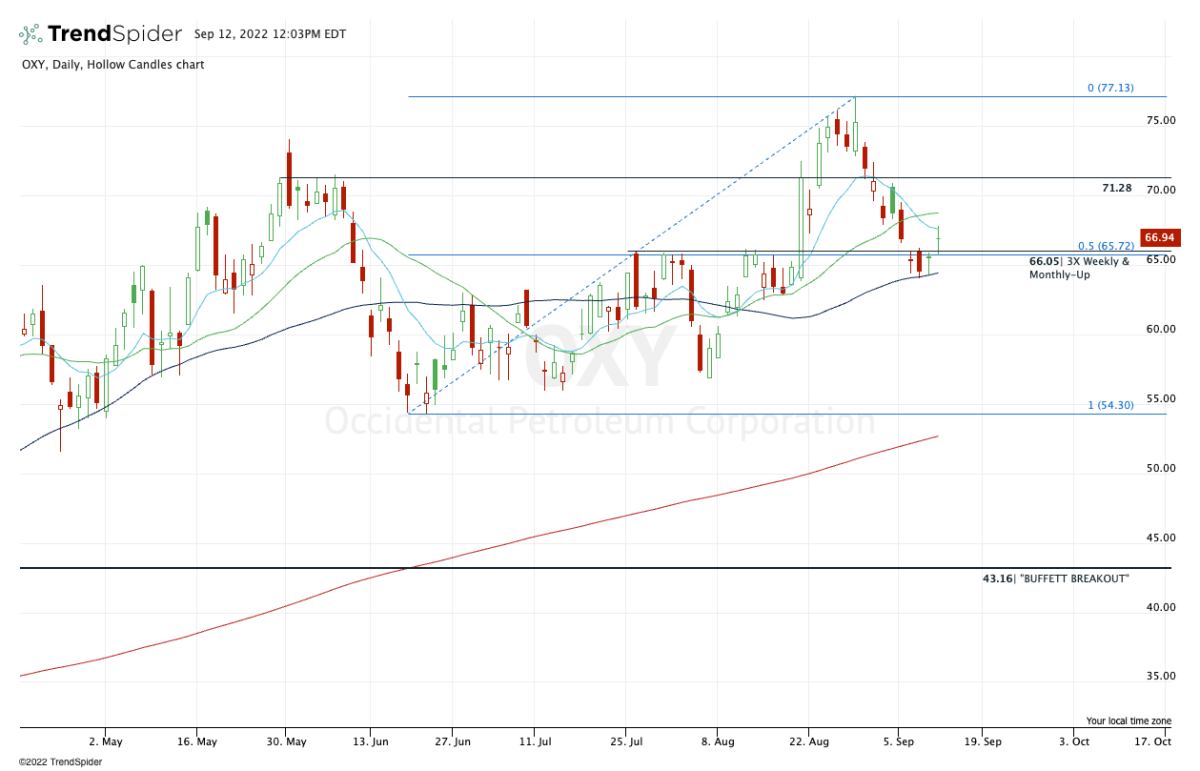Click the "11. Jul" date axis label

pos(534,742)
